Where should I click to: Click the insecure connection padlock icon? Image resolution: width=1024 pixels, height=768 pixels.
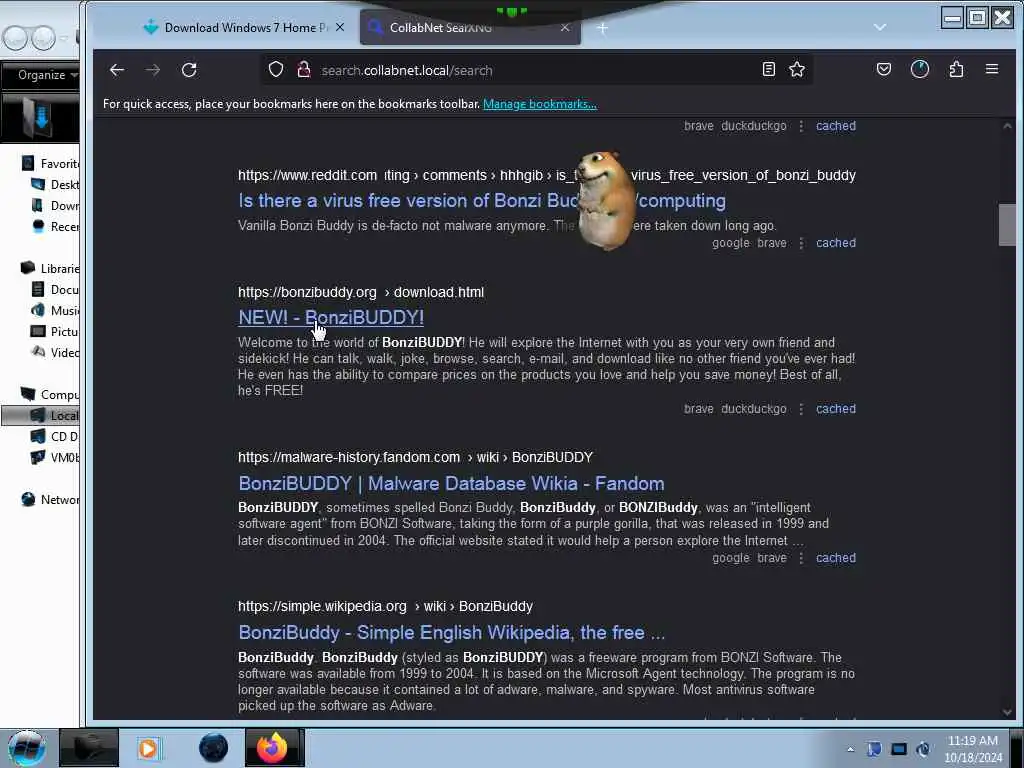tap(304, 70)
